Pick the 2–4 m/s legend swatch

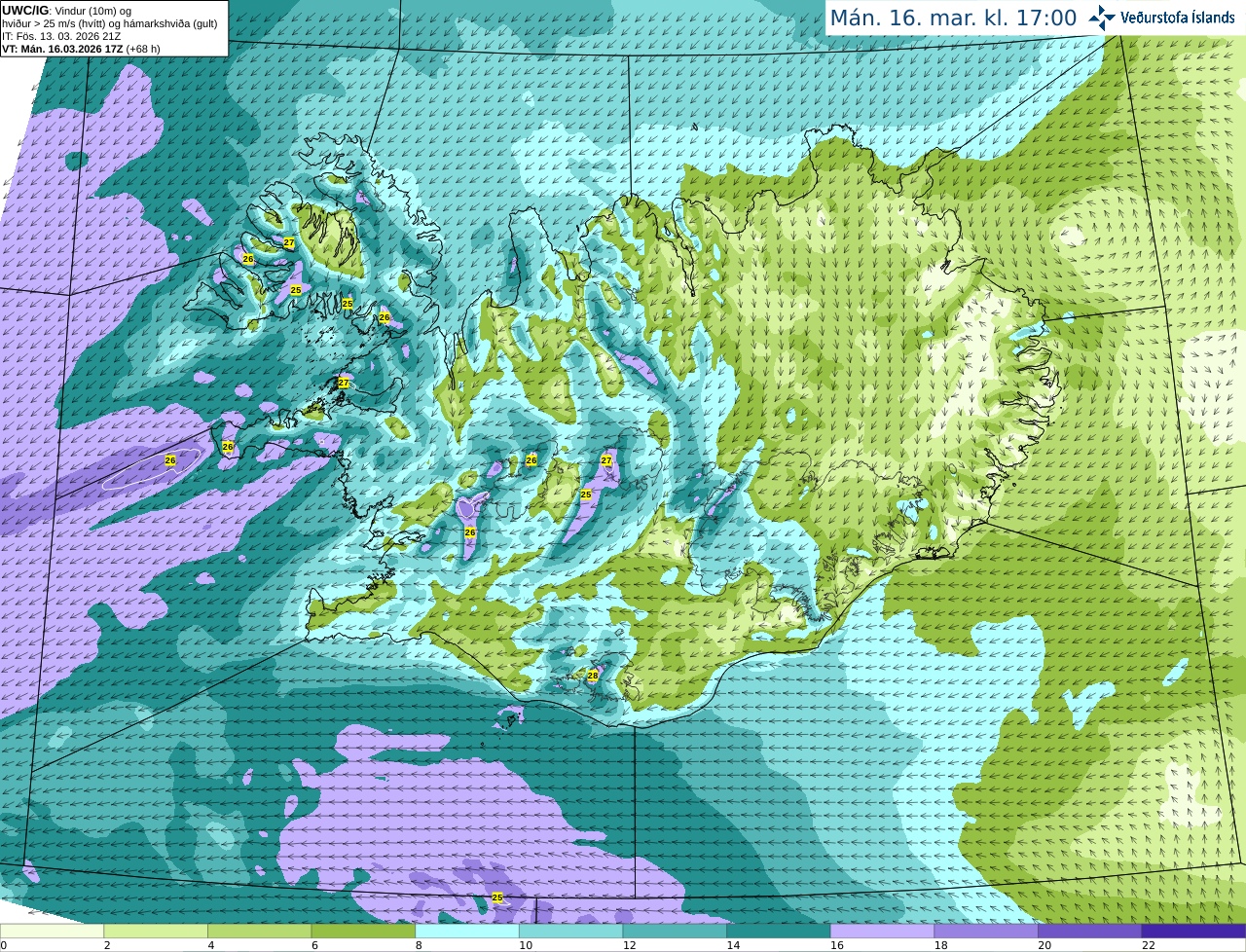click(x=156, y=931)
